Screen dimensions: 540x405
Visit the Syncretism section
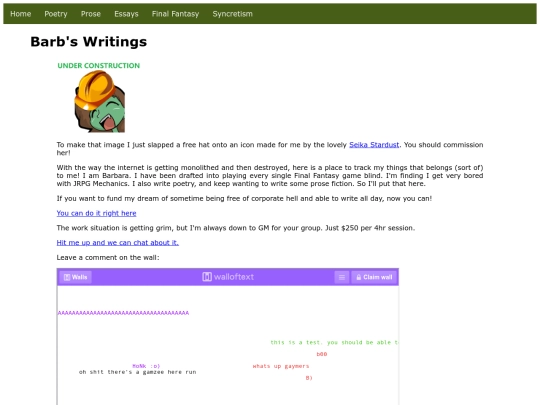click(232, 14)
